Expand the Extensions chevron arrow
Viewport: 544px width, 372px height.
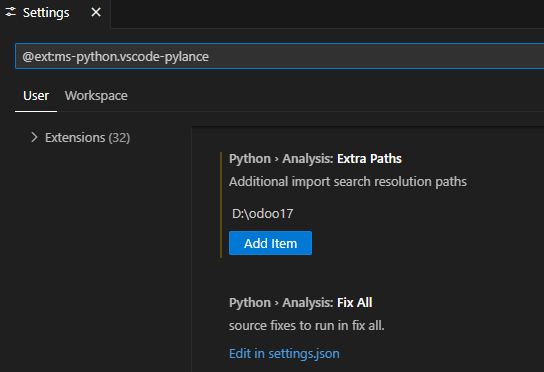tap(34, 137)
